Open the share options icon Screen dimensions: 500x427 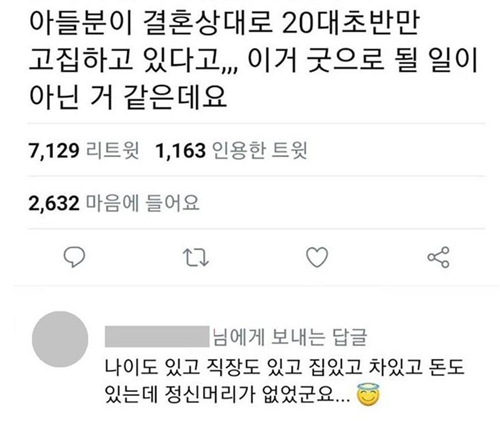438,257
